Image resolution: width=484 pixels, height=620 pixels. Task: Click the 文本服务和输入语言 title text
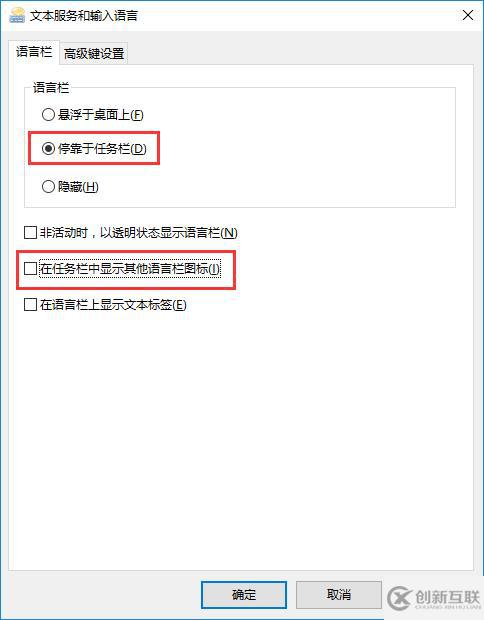click(x=84, y=16)
